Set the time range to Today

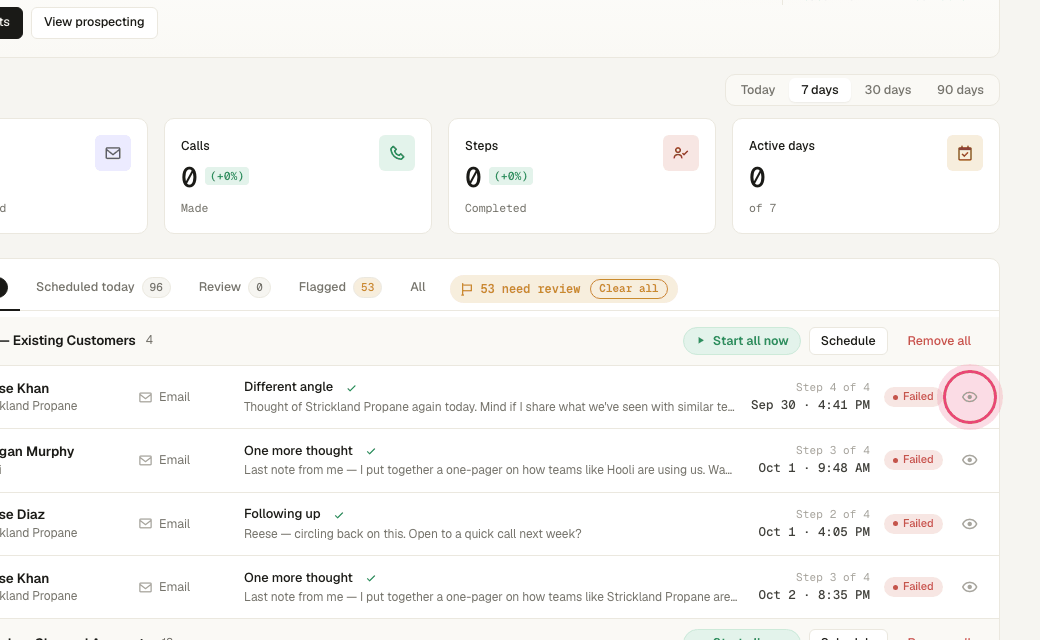click(757, 90)
